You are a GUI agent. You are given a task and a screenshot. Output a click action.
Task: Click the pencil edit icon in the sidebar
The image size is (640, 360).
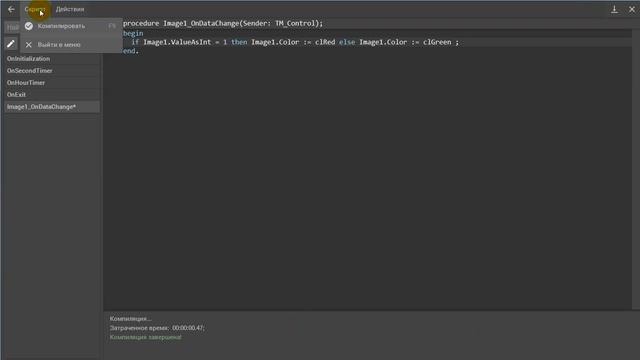click(x=11, y=44)
